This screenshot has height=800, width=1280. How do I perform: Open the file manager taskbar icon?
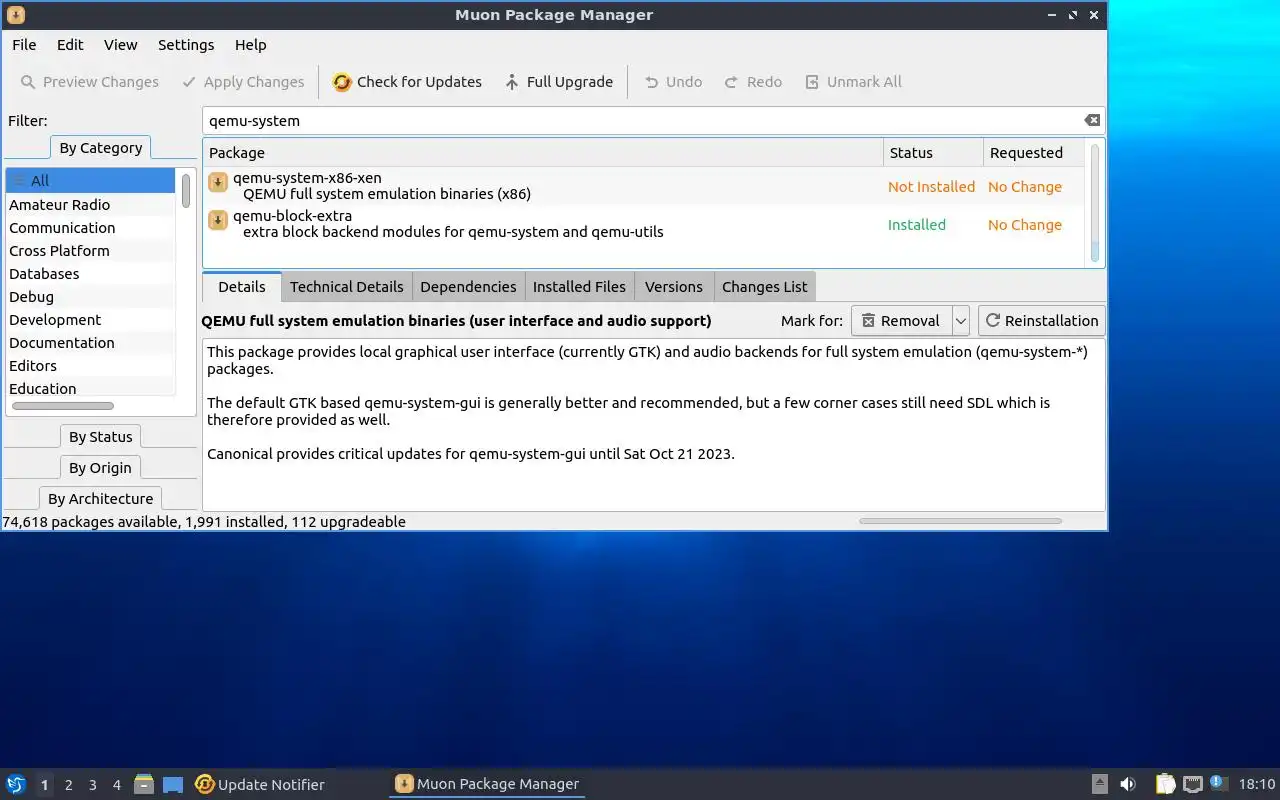point(144,784)
